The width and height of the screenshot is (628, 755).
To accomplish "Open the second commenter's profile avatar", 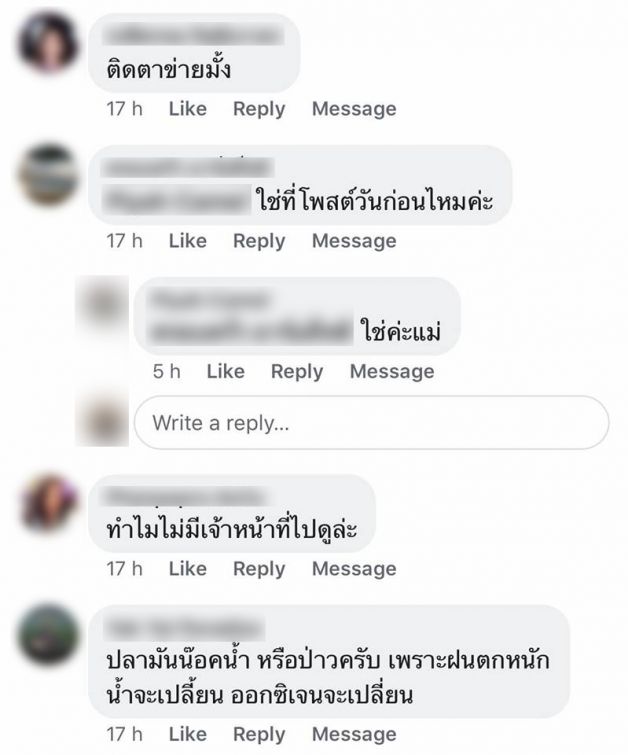I will (48, 175).
